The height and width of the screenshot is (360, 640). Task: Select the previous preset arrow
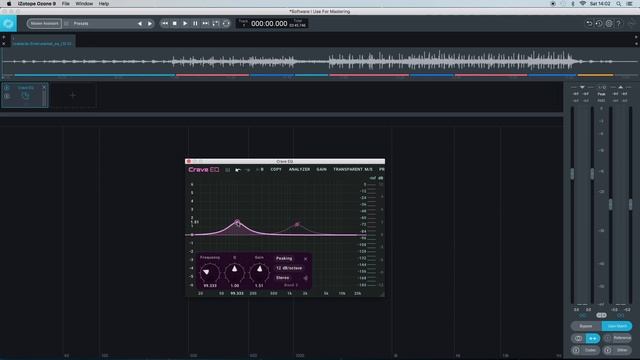(x=140, y=24)
